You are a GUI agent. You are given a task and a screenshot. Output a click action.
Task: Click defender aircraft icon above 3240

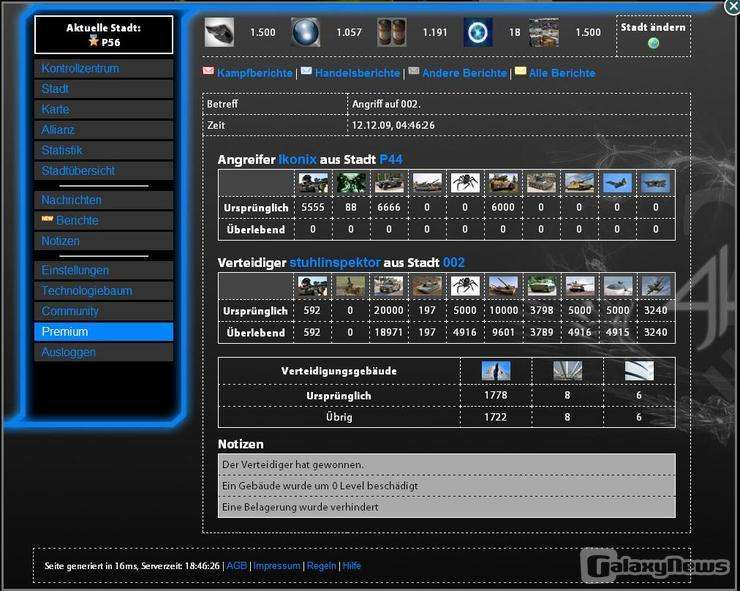click(656, 286)
